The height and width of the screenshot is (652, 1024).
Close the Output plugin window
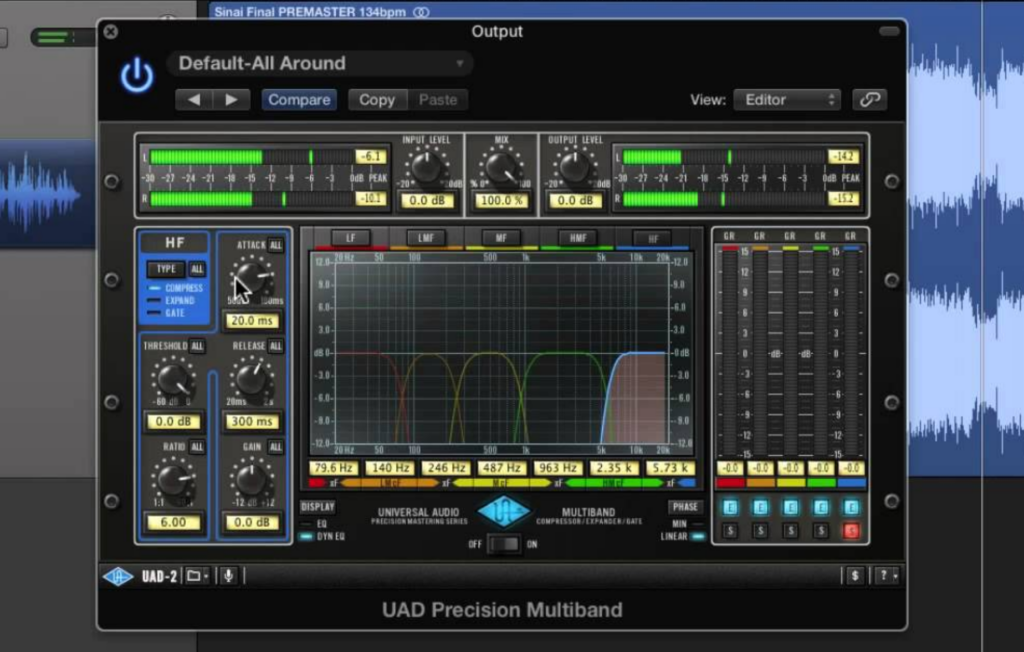[111, 31]
